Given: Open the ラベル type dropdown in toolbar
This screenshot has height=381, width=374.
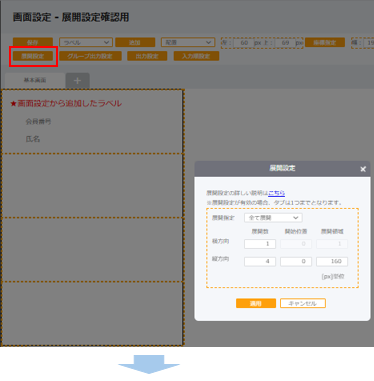Looking at the screenshot, I should click(x=86, y=42).
